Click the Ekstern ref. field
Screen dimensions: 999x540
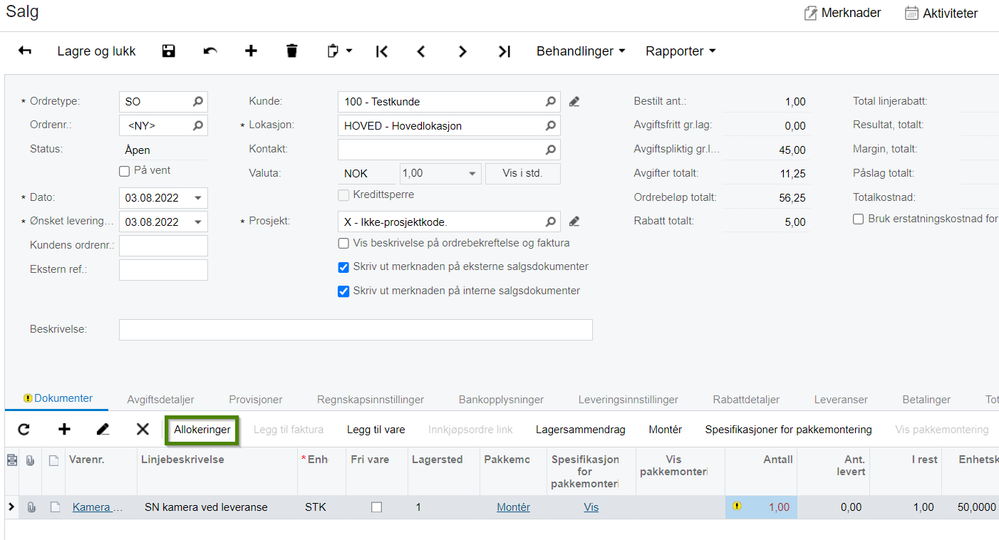point(163,269)
